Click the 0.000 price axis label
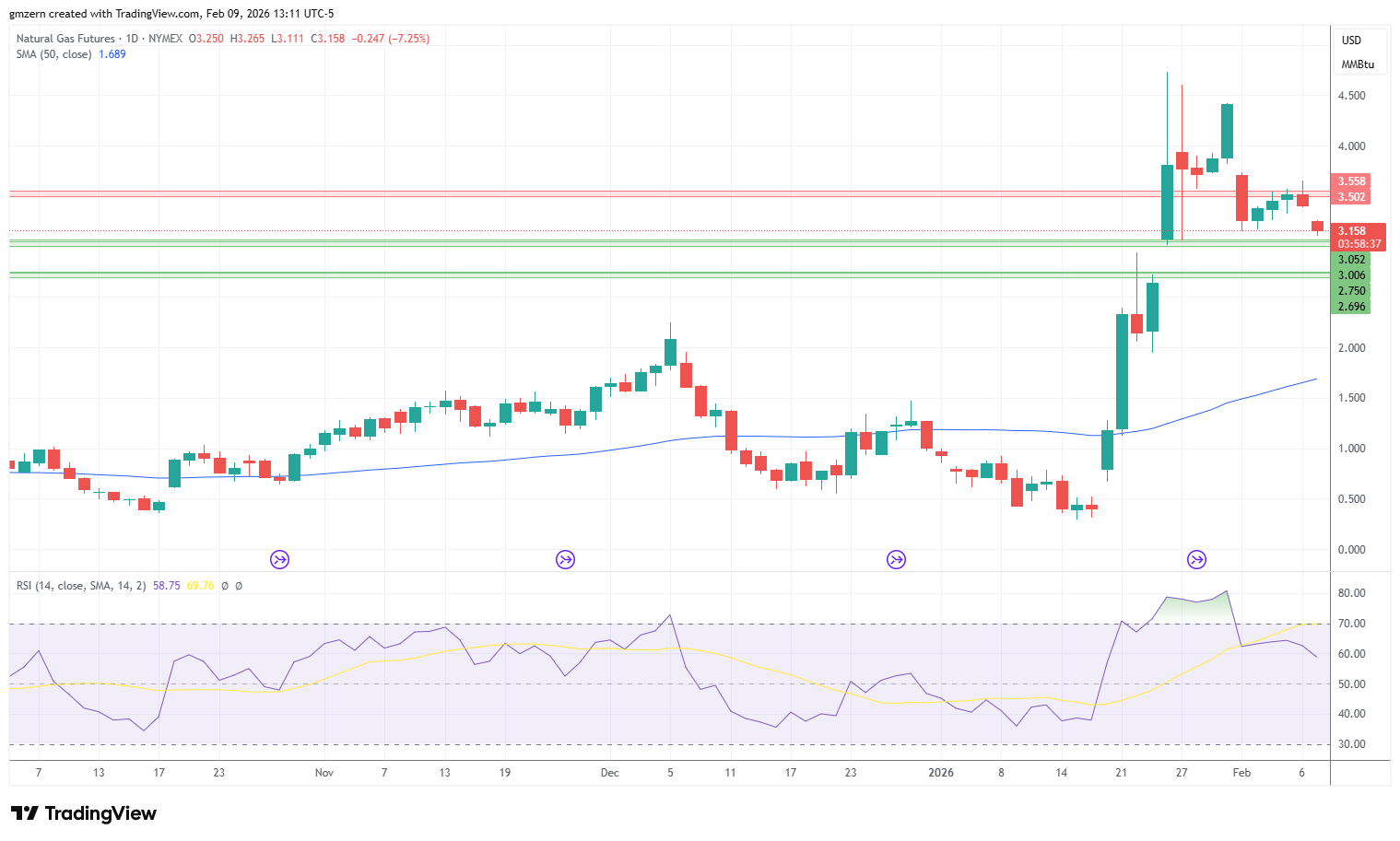 (x=1351, y=550)
